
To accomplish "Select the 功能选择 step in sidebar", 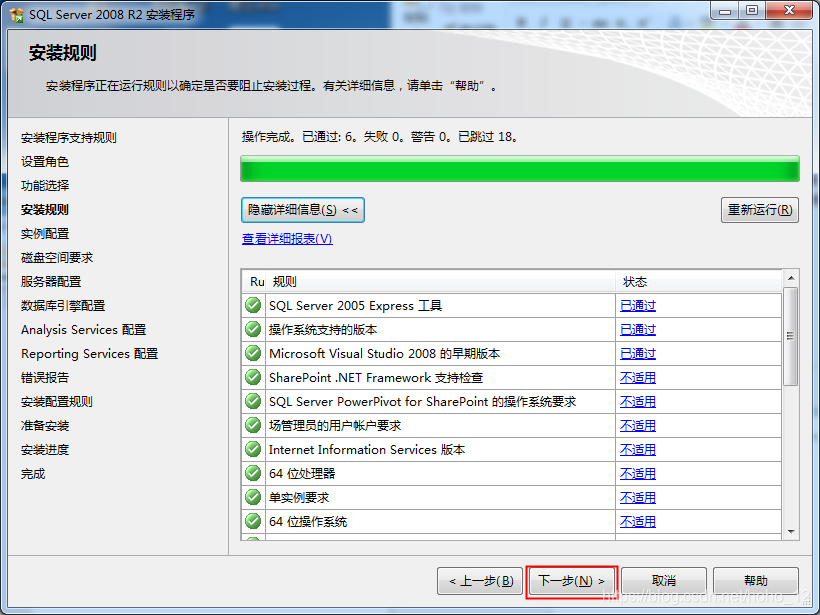I will click(44, 186).
